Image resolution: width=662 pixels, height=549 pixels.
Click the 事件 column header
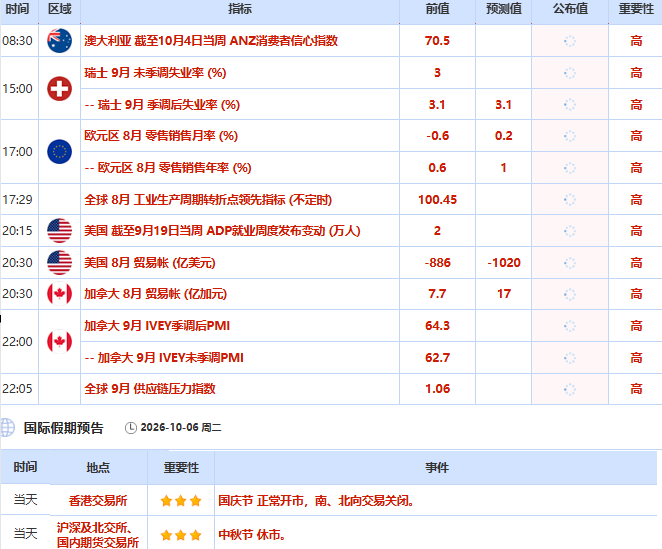437,467
